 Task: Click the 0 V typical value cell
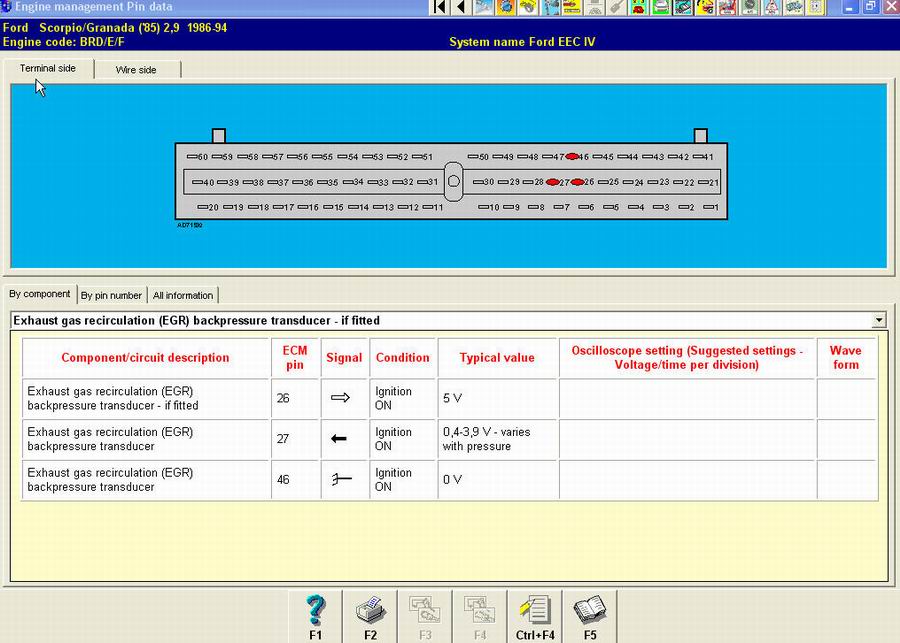tap(497, 479)
